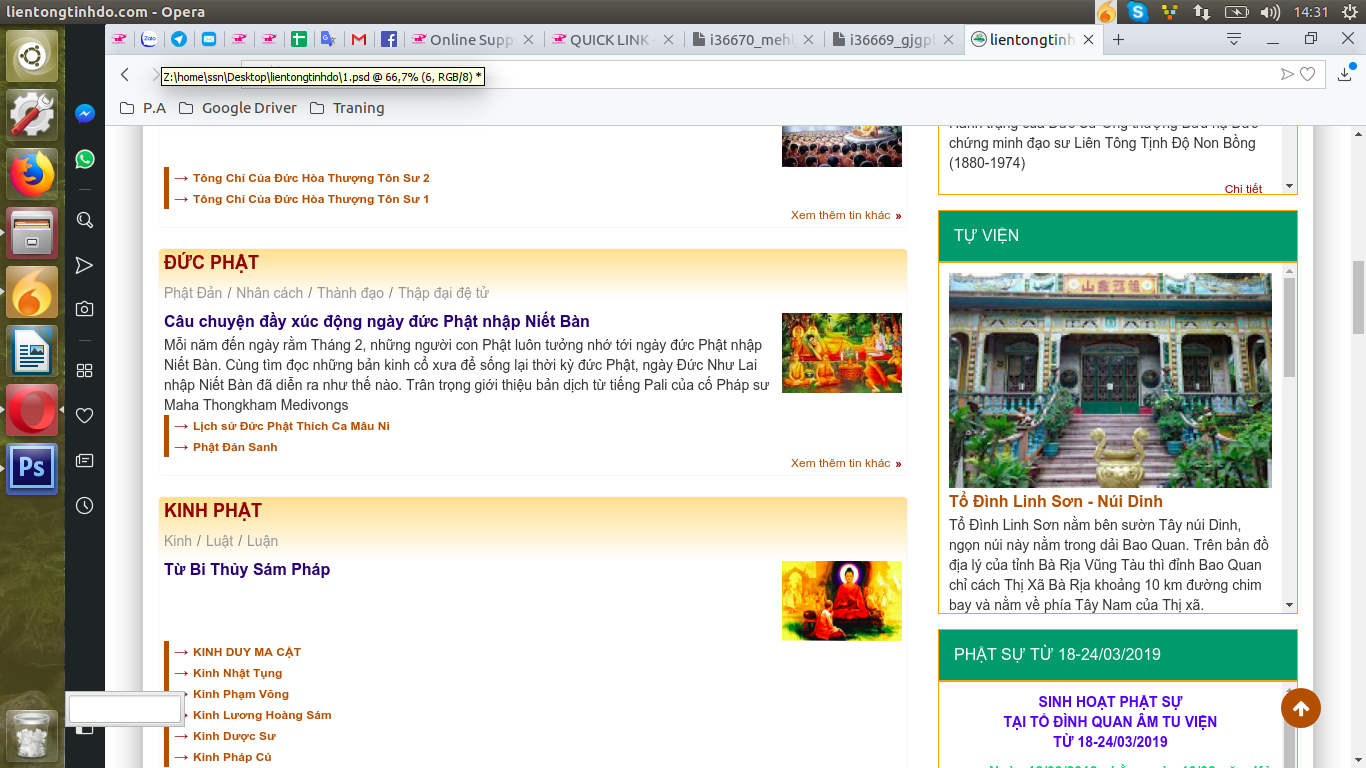This screenshot has height=768, width=1366.
Task: Switch to the pinned Facebook tab
Action: 389,40
